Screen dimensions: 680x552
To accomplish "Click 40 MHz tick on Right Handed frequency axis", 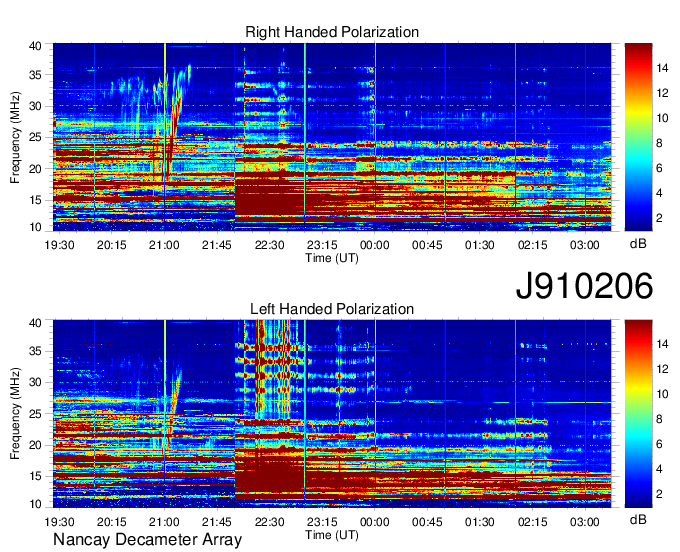I will click(35, 46).
